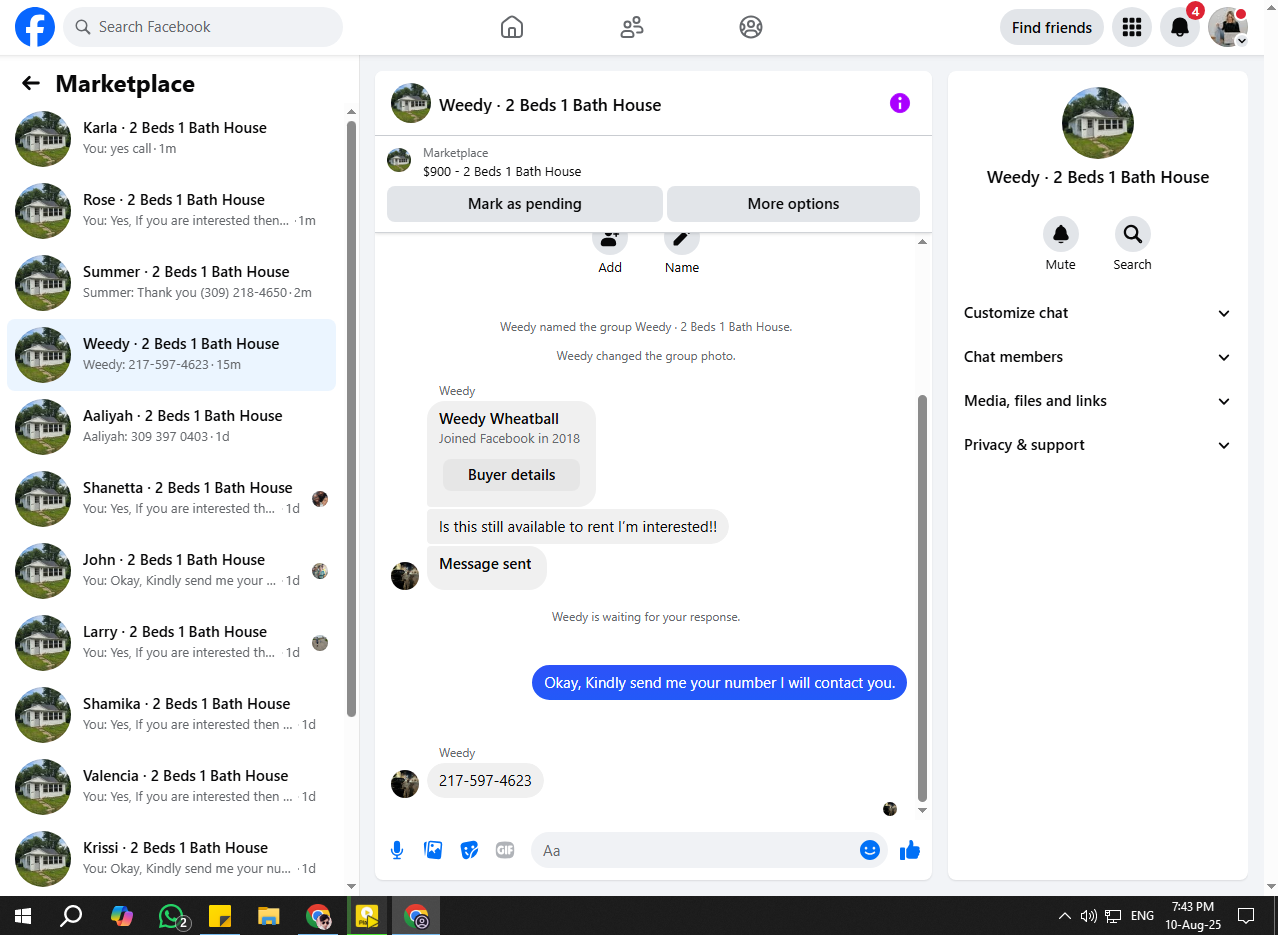Click Find friends button
Screen dimensions: 1278x935
tap(1052, 27)
